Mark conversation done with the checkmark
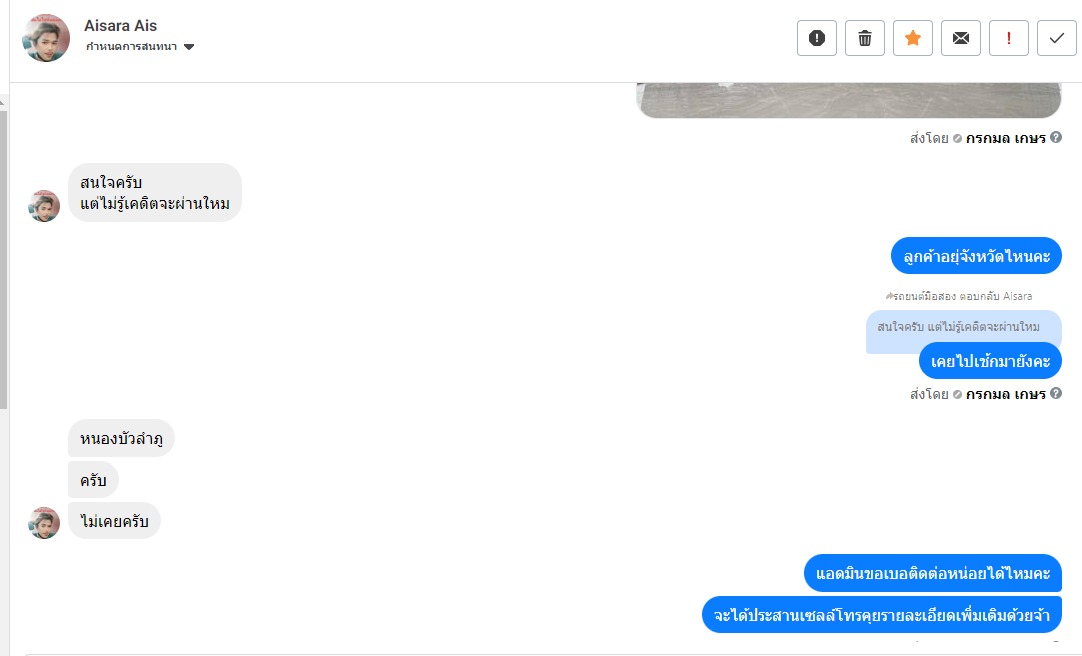1082x656 pixels. click(x=1056, y=38)
